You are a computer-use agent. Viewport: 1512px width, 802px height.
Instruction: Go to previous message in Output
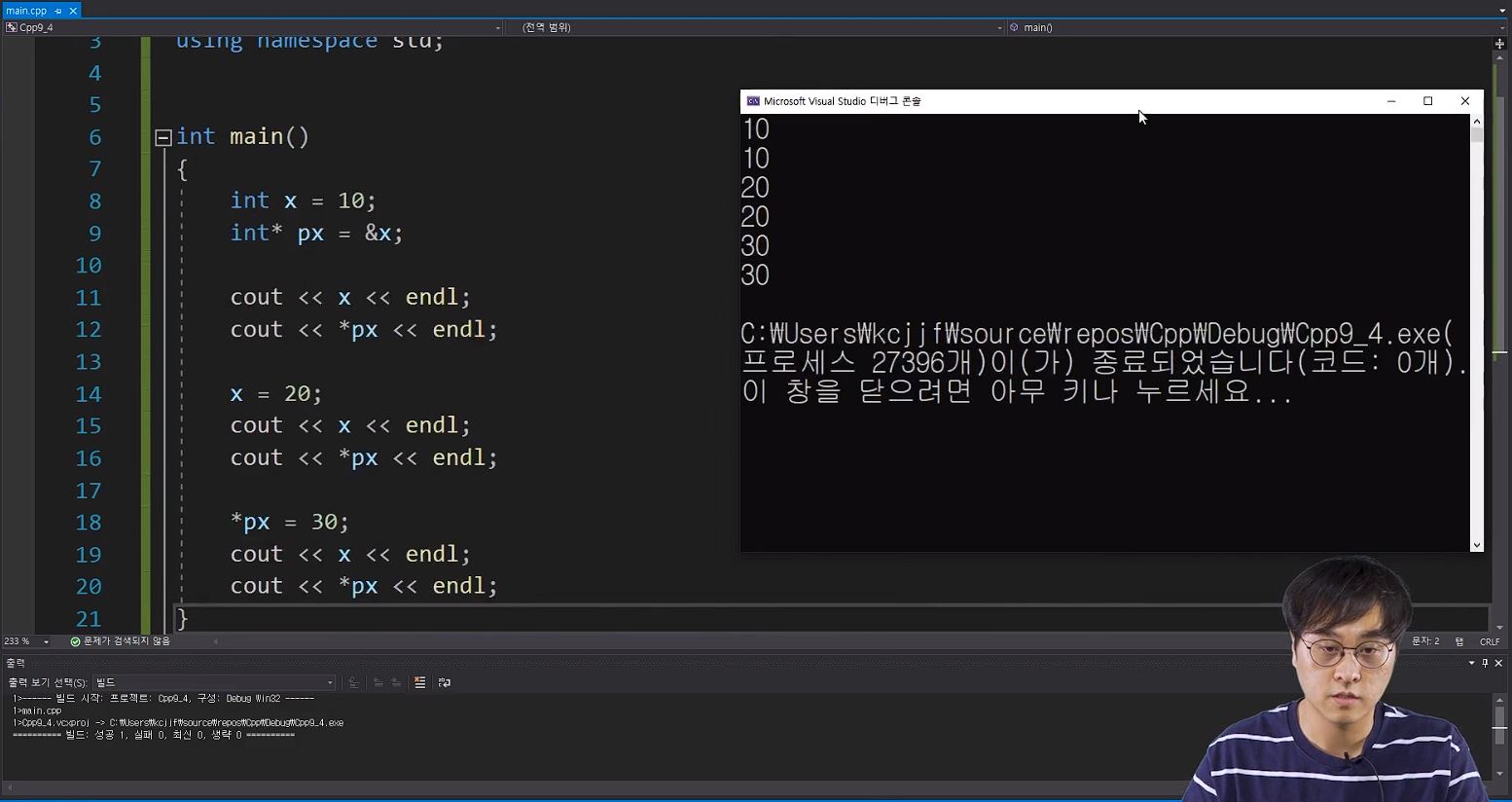pos(378,682)
